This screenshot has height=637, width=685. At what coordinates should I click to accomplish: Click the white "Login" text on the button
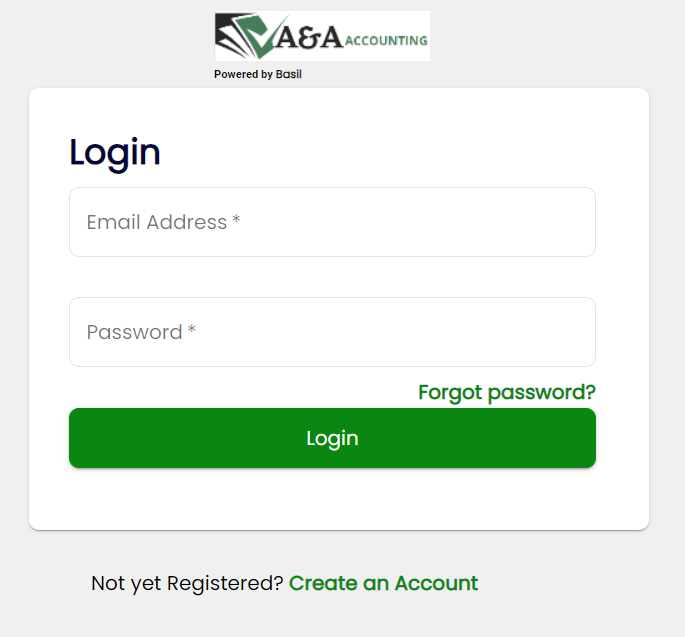(332, 438)
